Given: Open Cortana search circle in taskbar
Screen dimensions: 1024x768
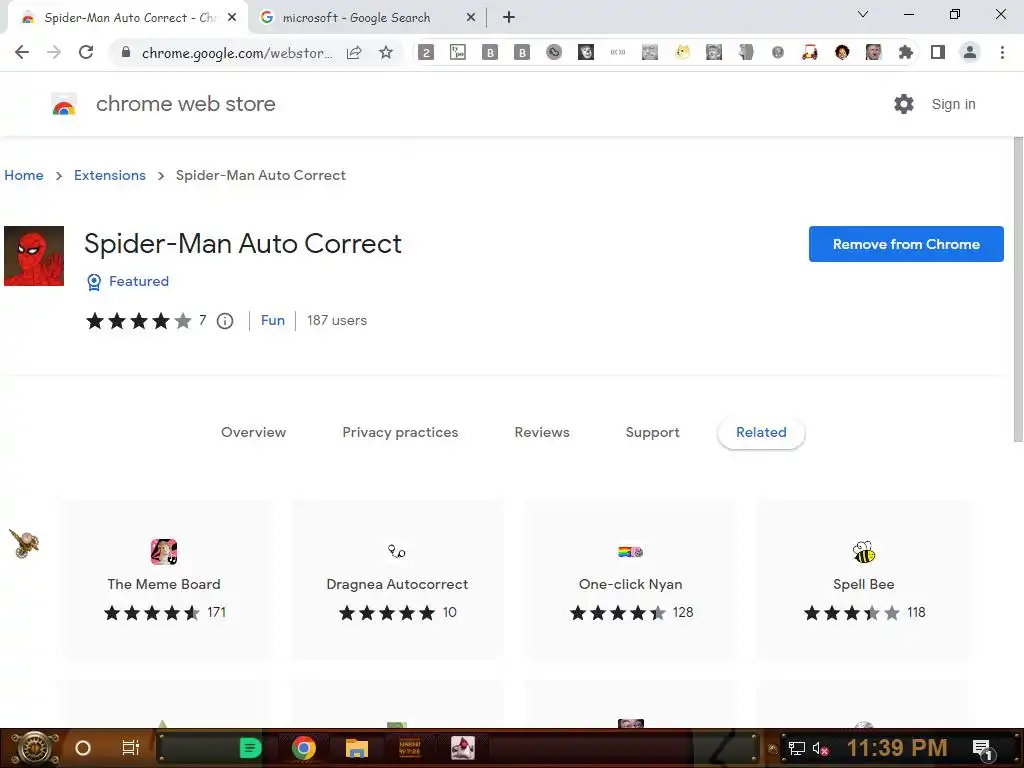Looking at the screenshot, I should 83,748.
